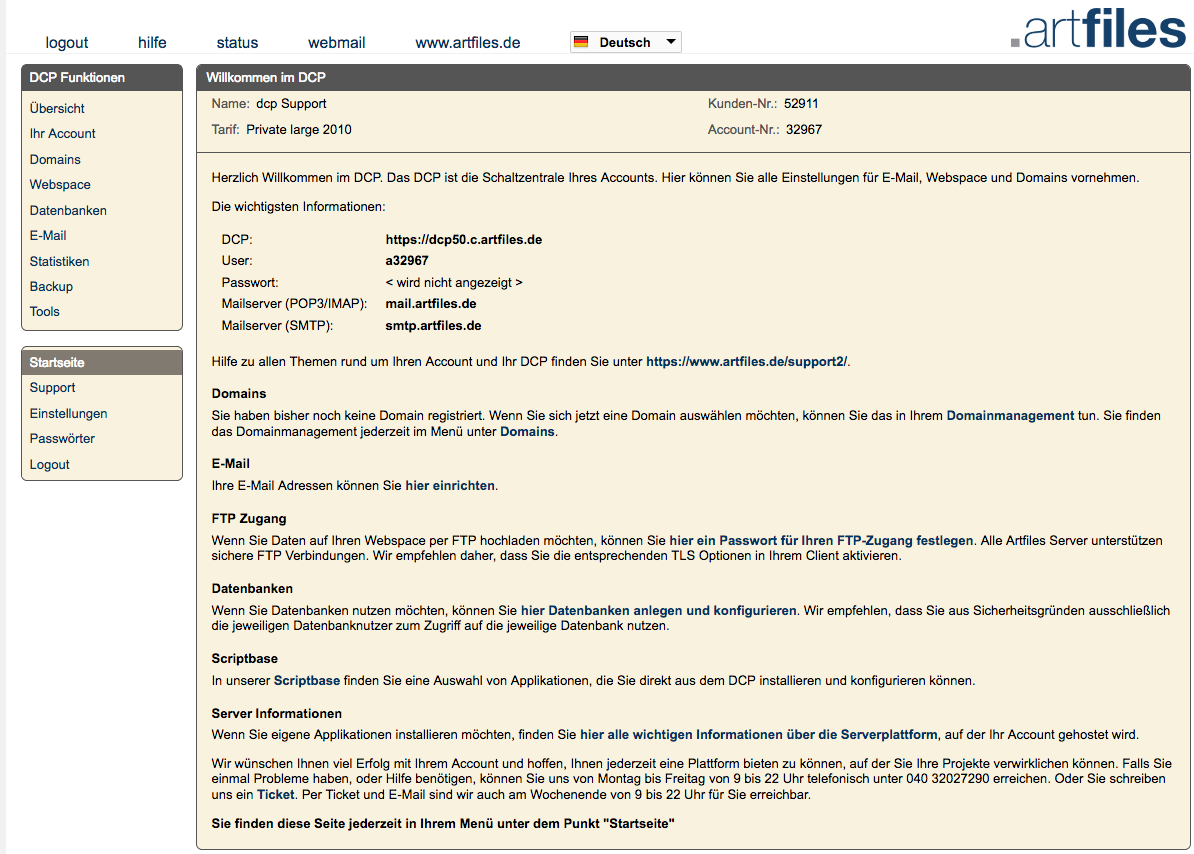Click the FTP Zugang heading
The image size is (1194, 854).
[249, 518]
